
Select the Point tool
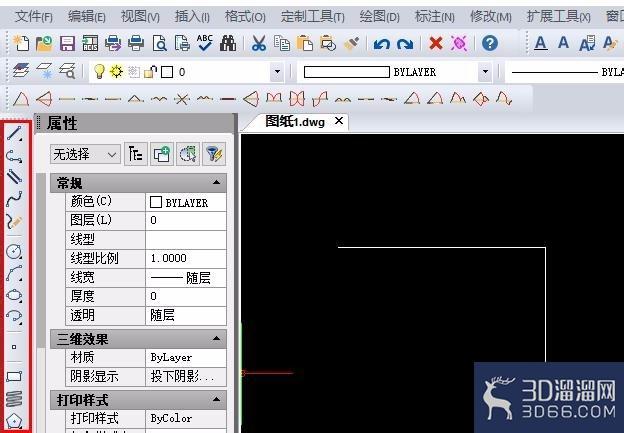pyautogui.click(x=14, y=347)
